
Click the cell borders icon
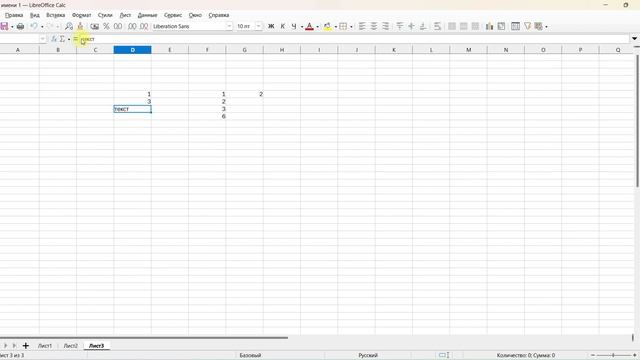click(343, 26)
